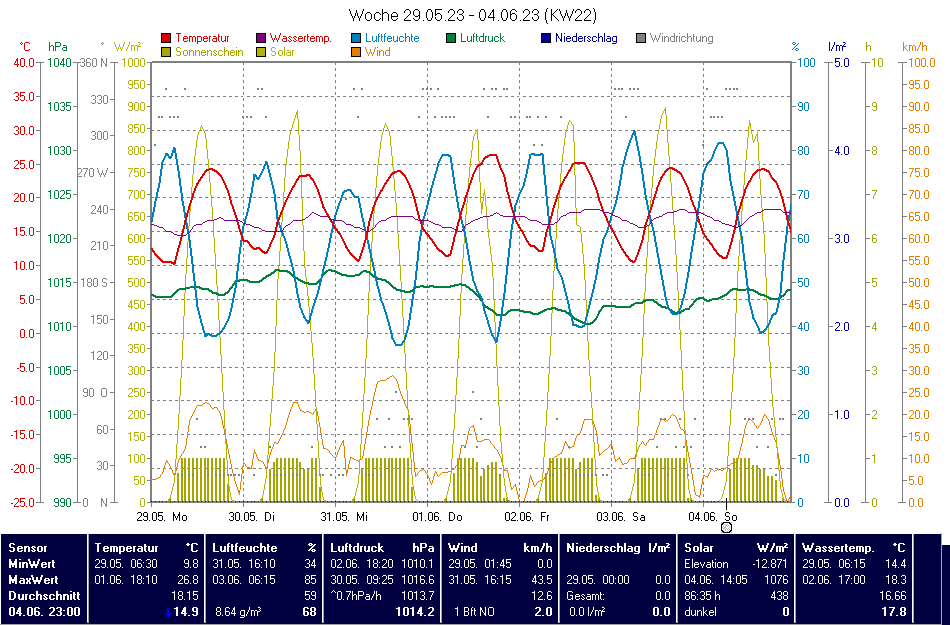
Task: Click the maximum temperature value 26.8
Action: coord(188,580)
